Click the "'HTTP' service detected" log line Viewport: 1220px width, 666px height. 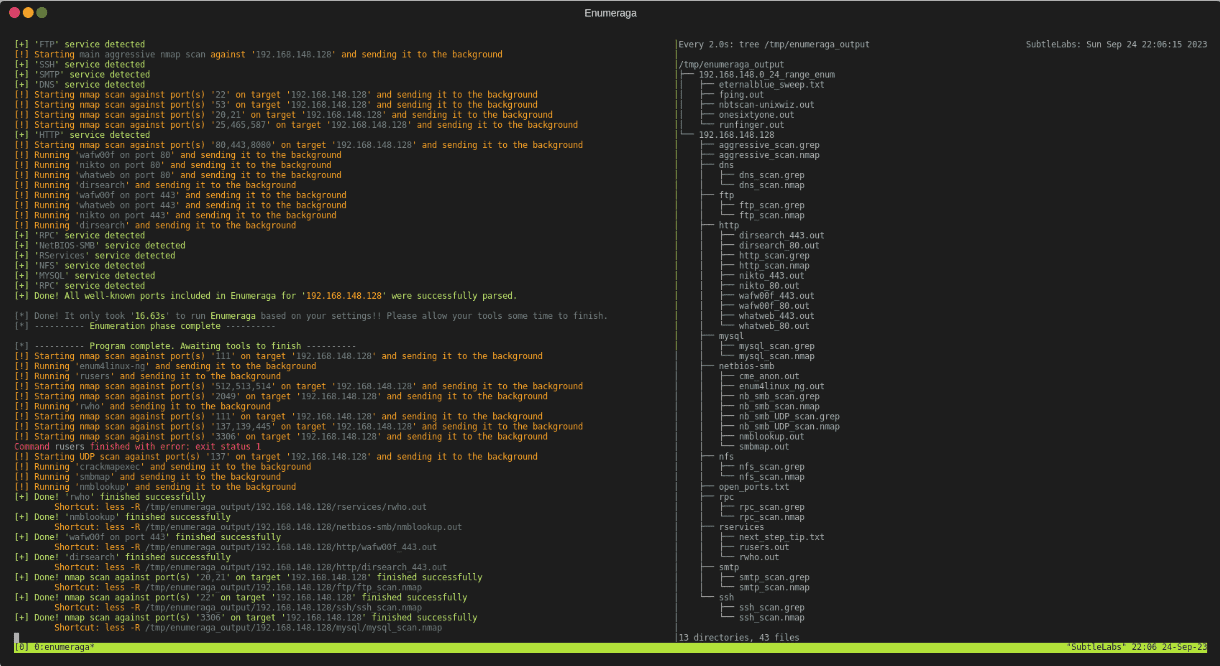82,135
